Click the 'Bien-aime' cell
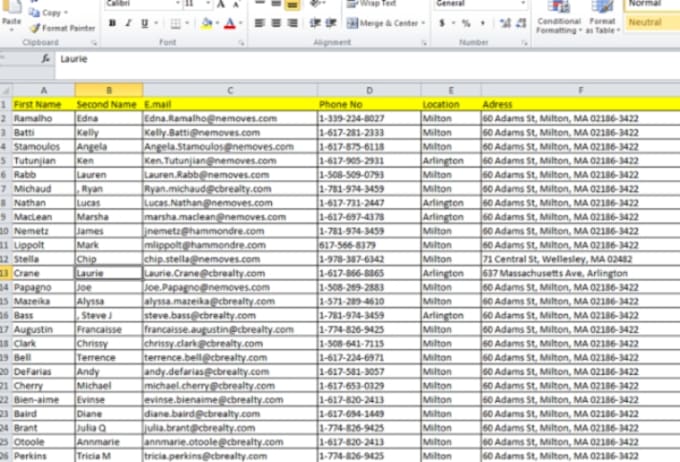The image size is (680, 462). [x=43, y=400]
